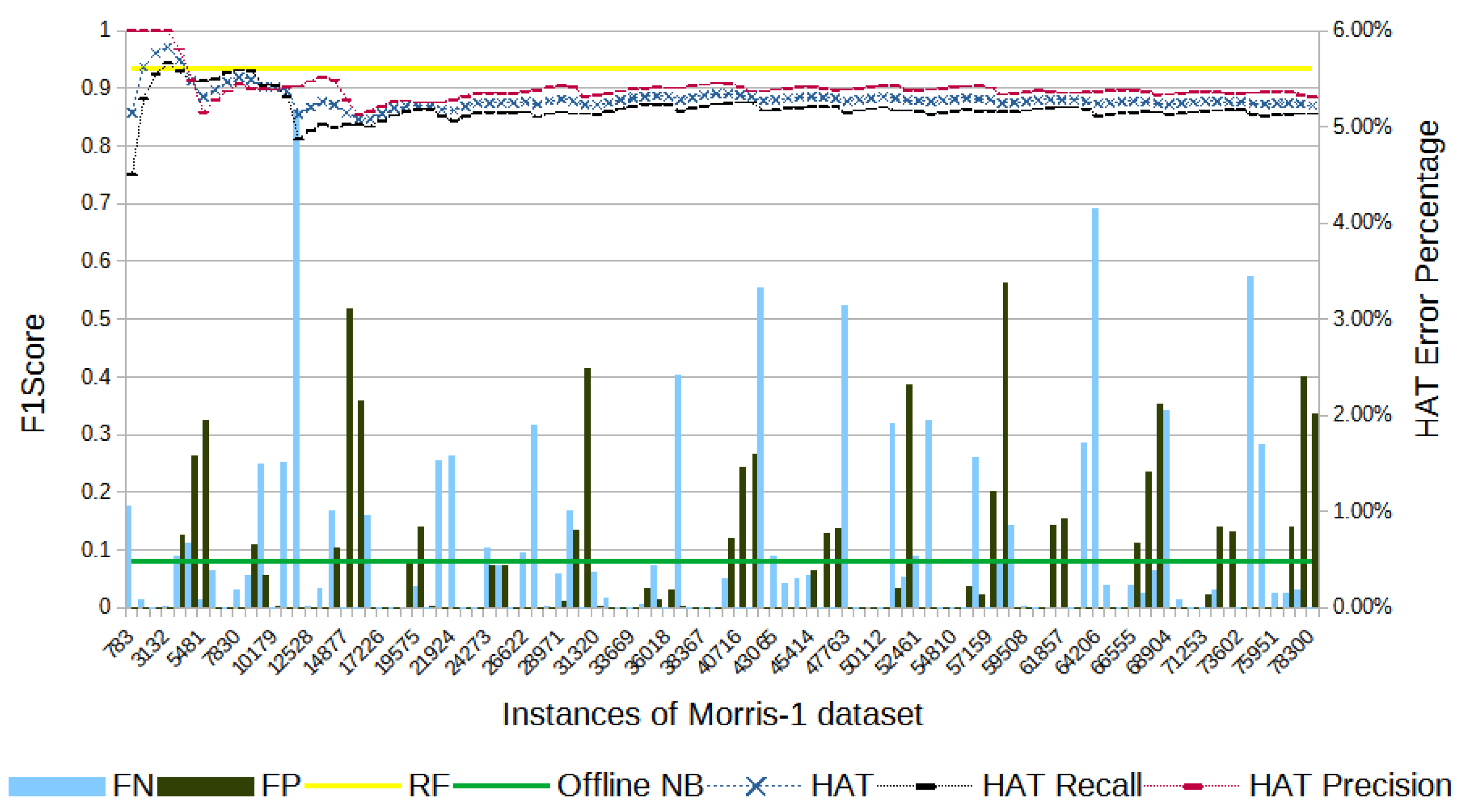Click the right axis value '6.00%'
The height and width of the screenshot is (812, 1468).
click(1362, 30)
